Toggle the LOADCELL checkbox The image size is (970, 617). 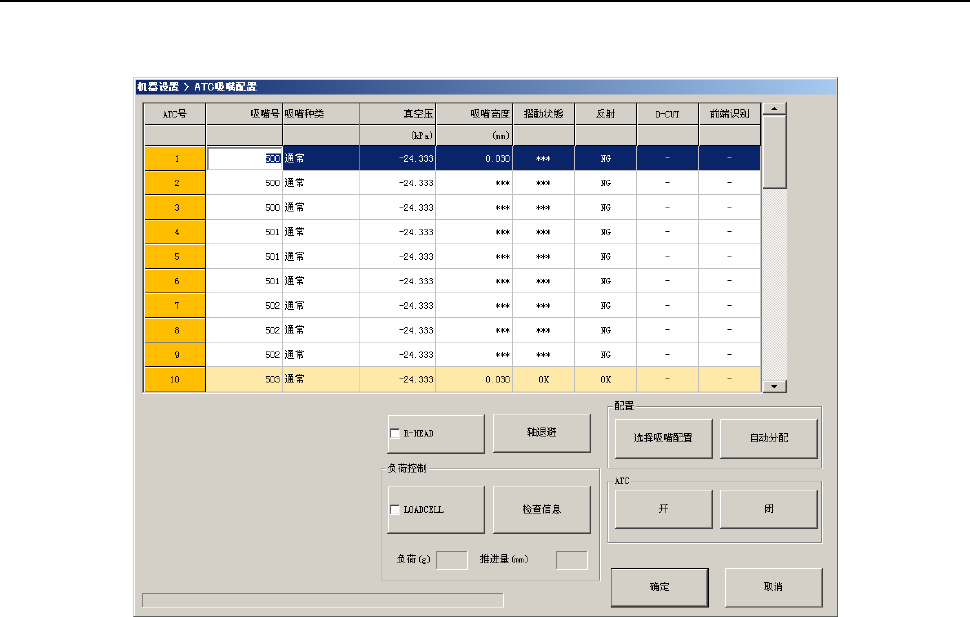[x=394, y=509]
